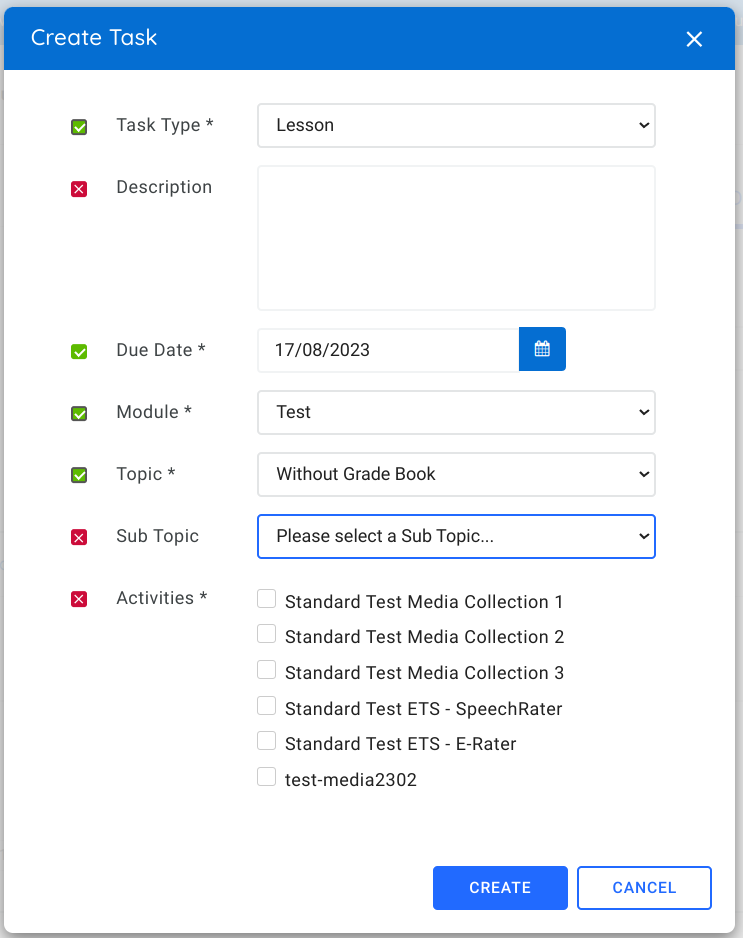Viewport: 743px width, 938px height.
Task: Select a Sub Topic from the dropdown
Action: [x=456, y=536]
